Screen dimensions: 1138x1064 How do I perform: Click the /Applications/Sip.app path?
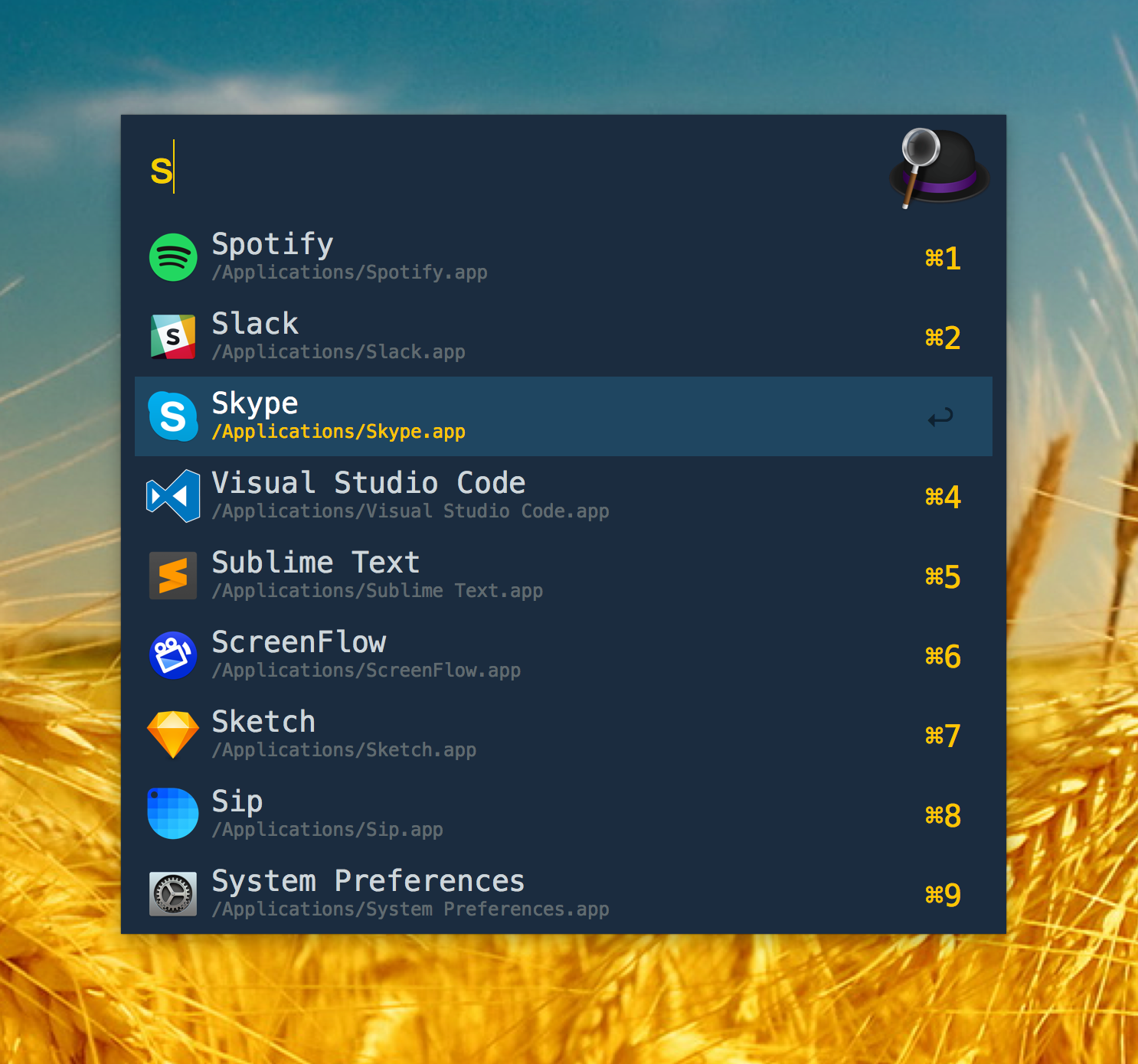327,830
